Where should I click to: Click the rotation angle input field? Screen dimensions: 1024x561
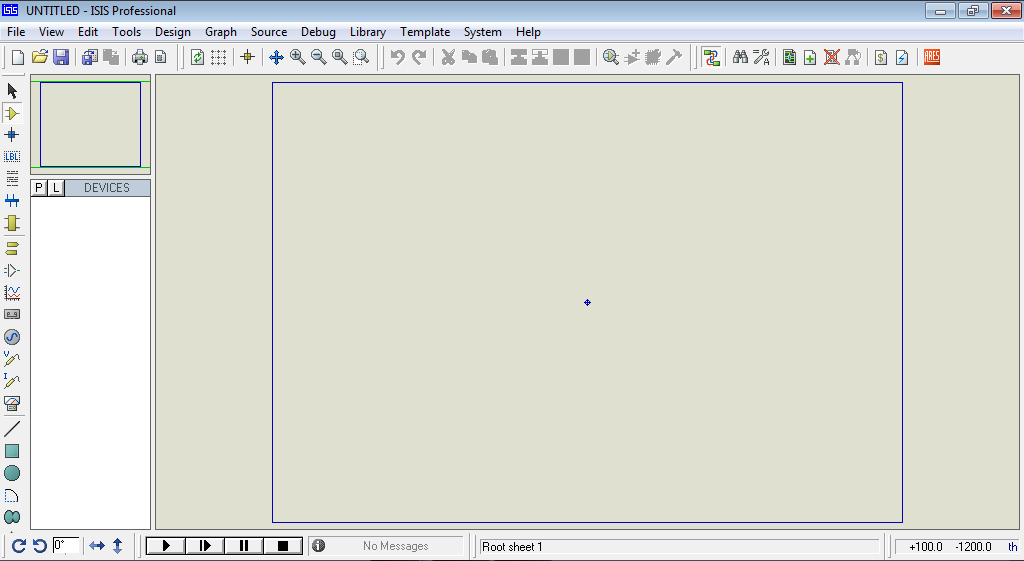(x=66, y=545)
